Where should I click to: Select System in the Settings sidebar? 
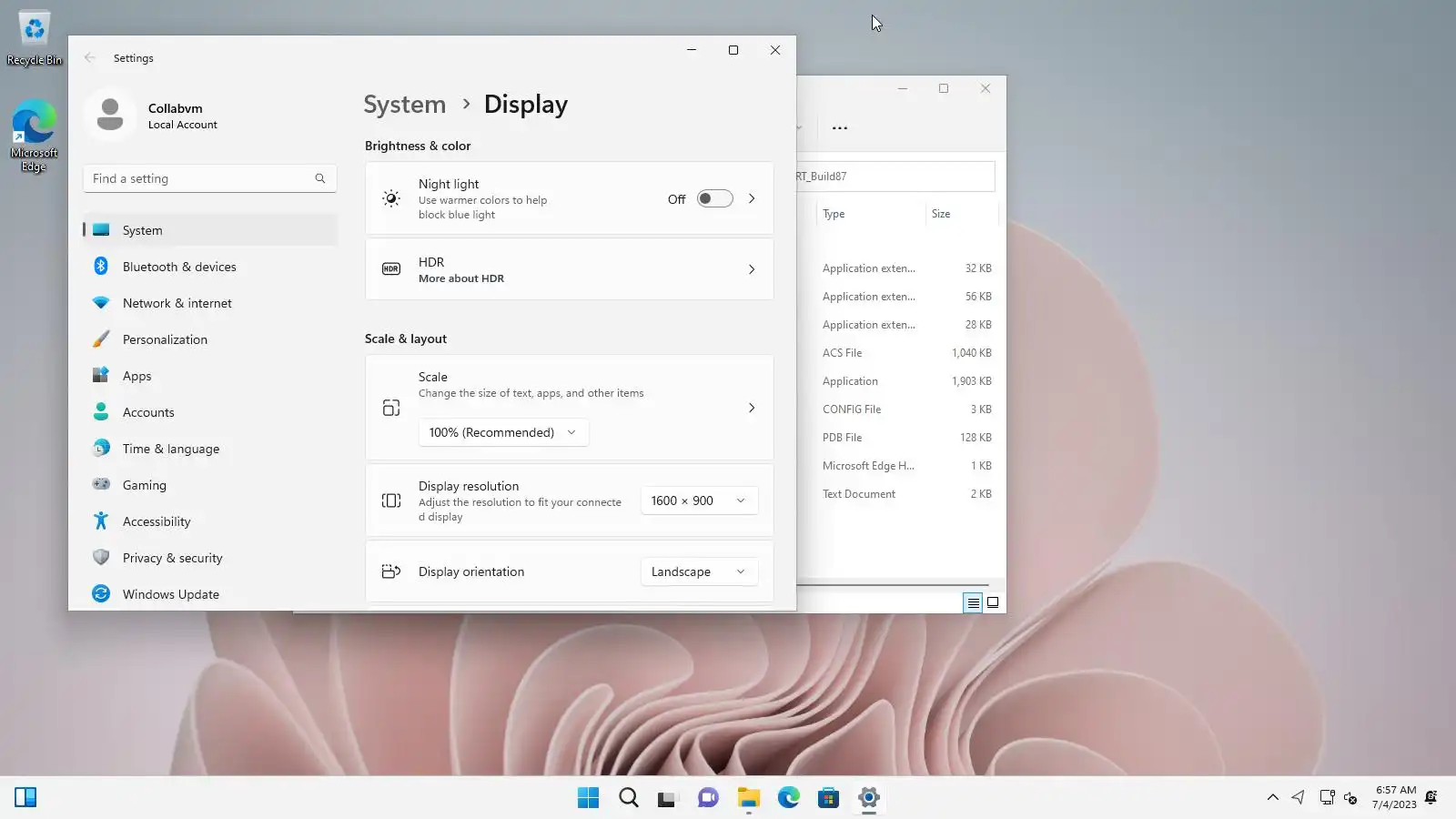pyautogui.click(x=210, y=230)
